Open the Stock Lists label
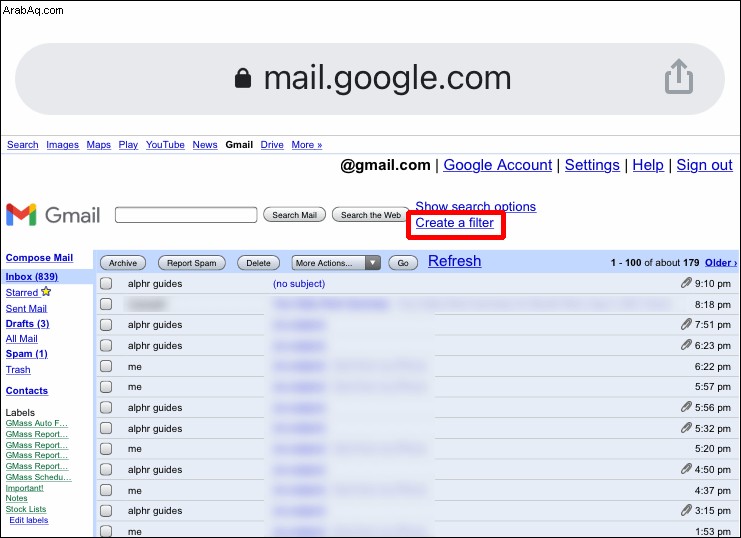The width and height of the screenshot is (741, 538). point(26,509)
